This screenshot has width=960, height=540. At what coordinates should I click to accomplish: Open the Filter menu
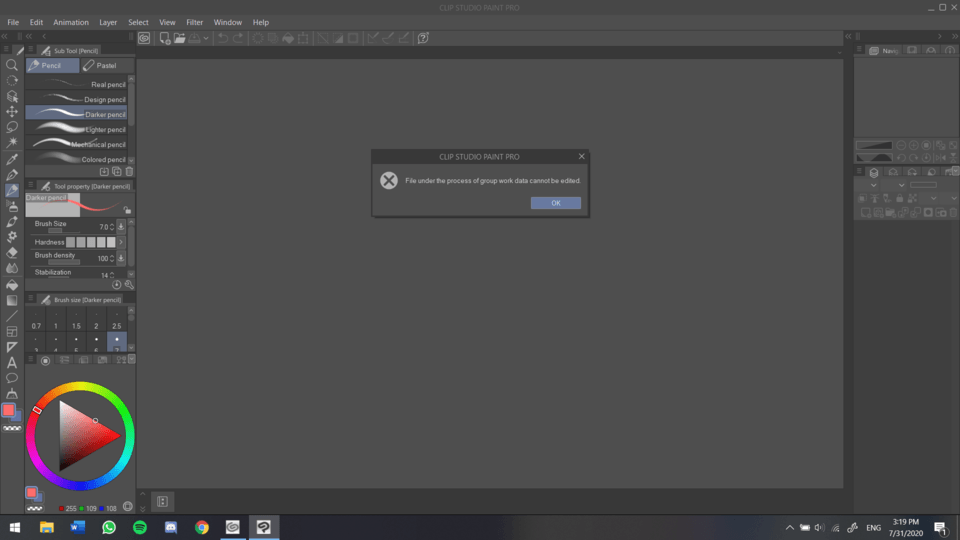(x=195, y=22)
